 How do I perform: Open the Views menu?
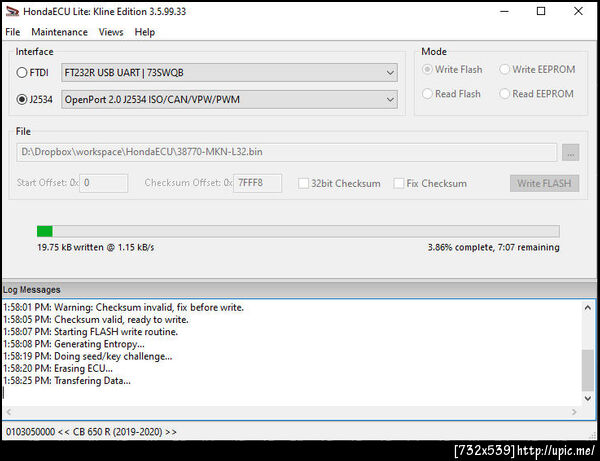click(111, 32)
